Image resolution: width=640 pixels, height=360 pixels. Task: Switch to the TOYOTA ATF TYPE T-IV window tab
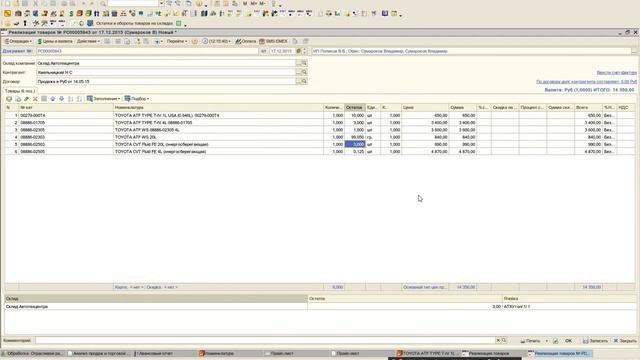click(428, 353)
